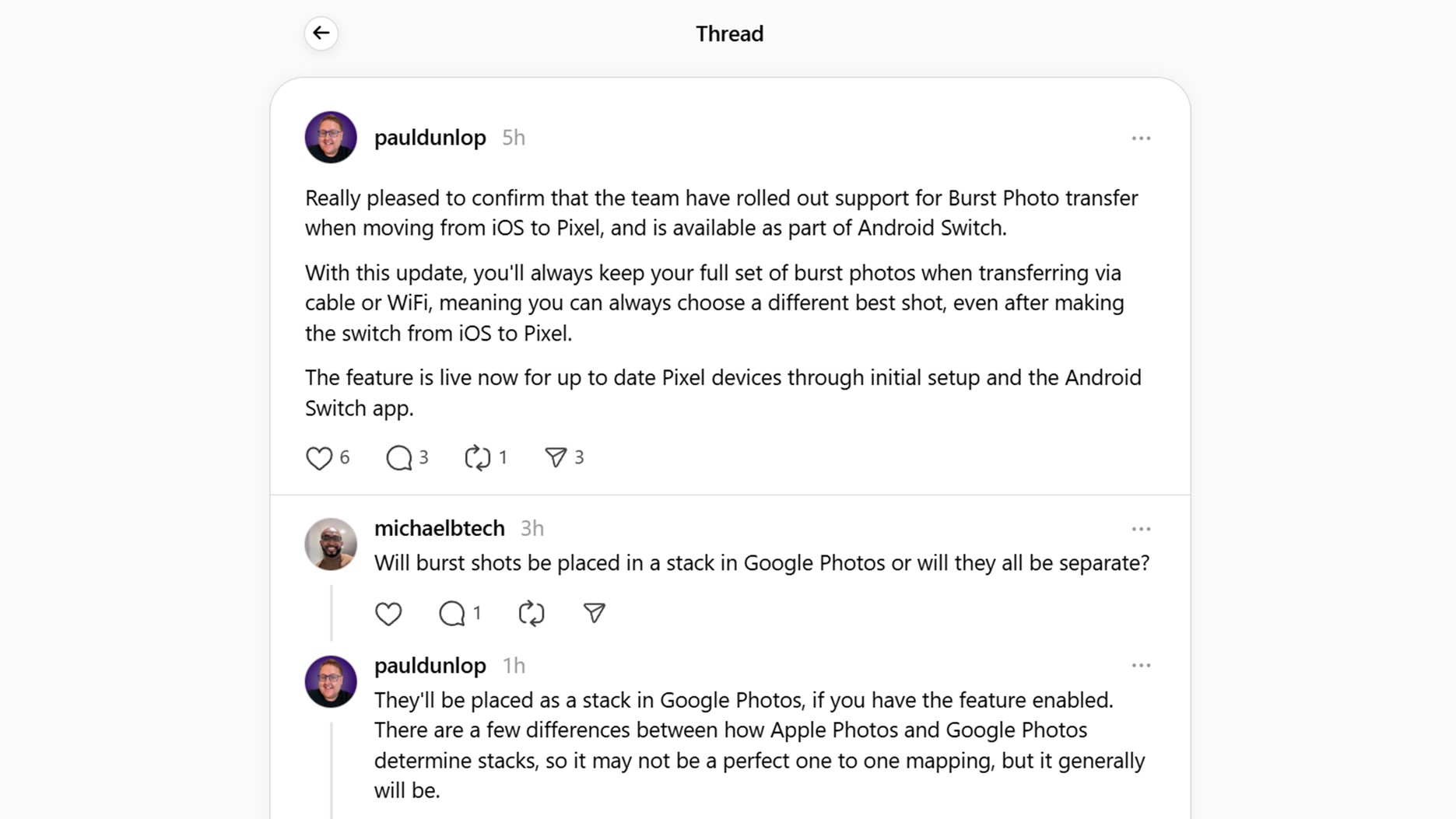The image size is (1456, 819).
Task: Click the back arrow button
Action: click(321, 33)
